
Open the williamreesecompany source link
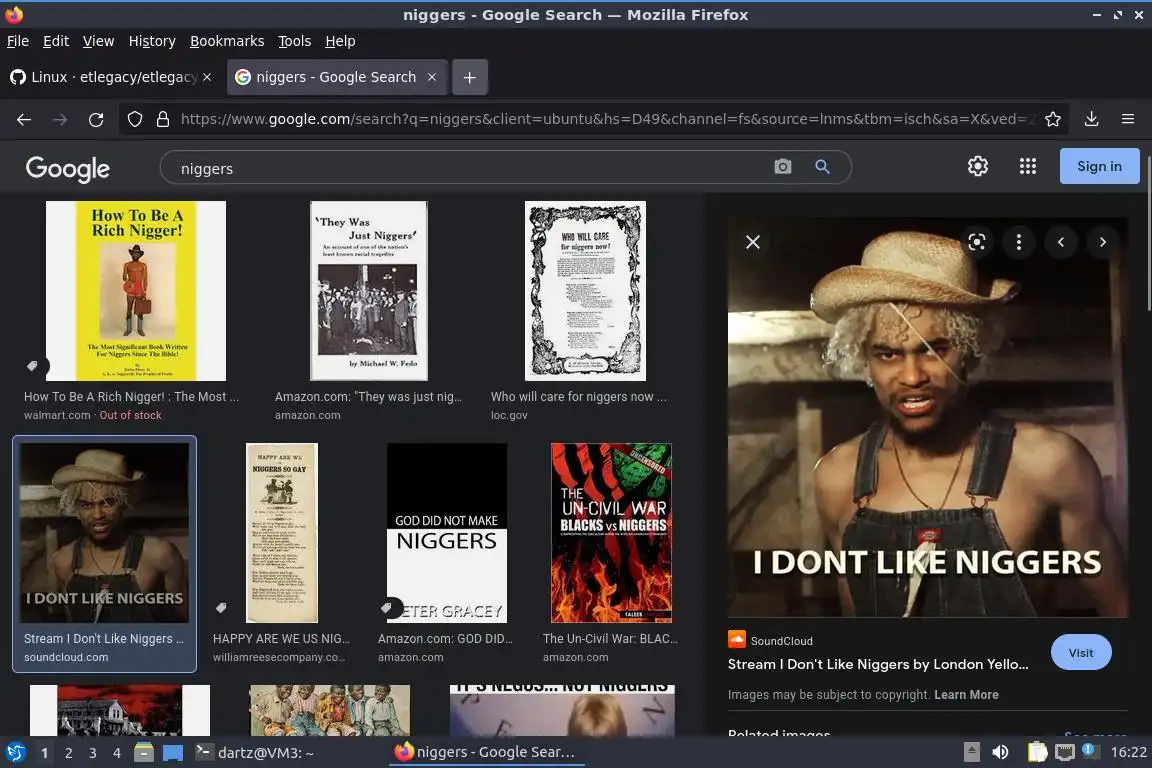click(278, 657)
